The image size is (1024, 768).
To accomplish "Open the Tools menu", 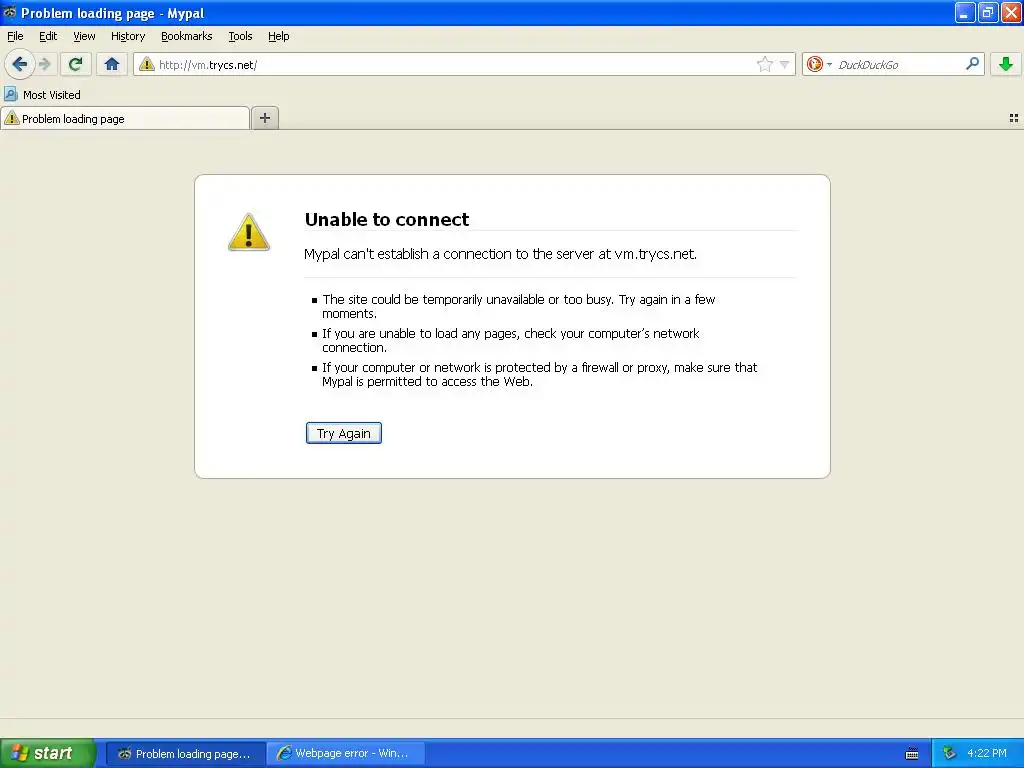I will pos(240,36).
